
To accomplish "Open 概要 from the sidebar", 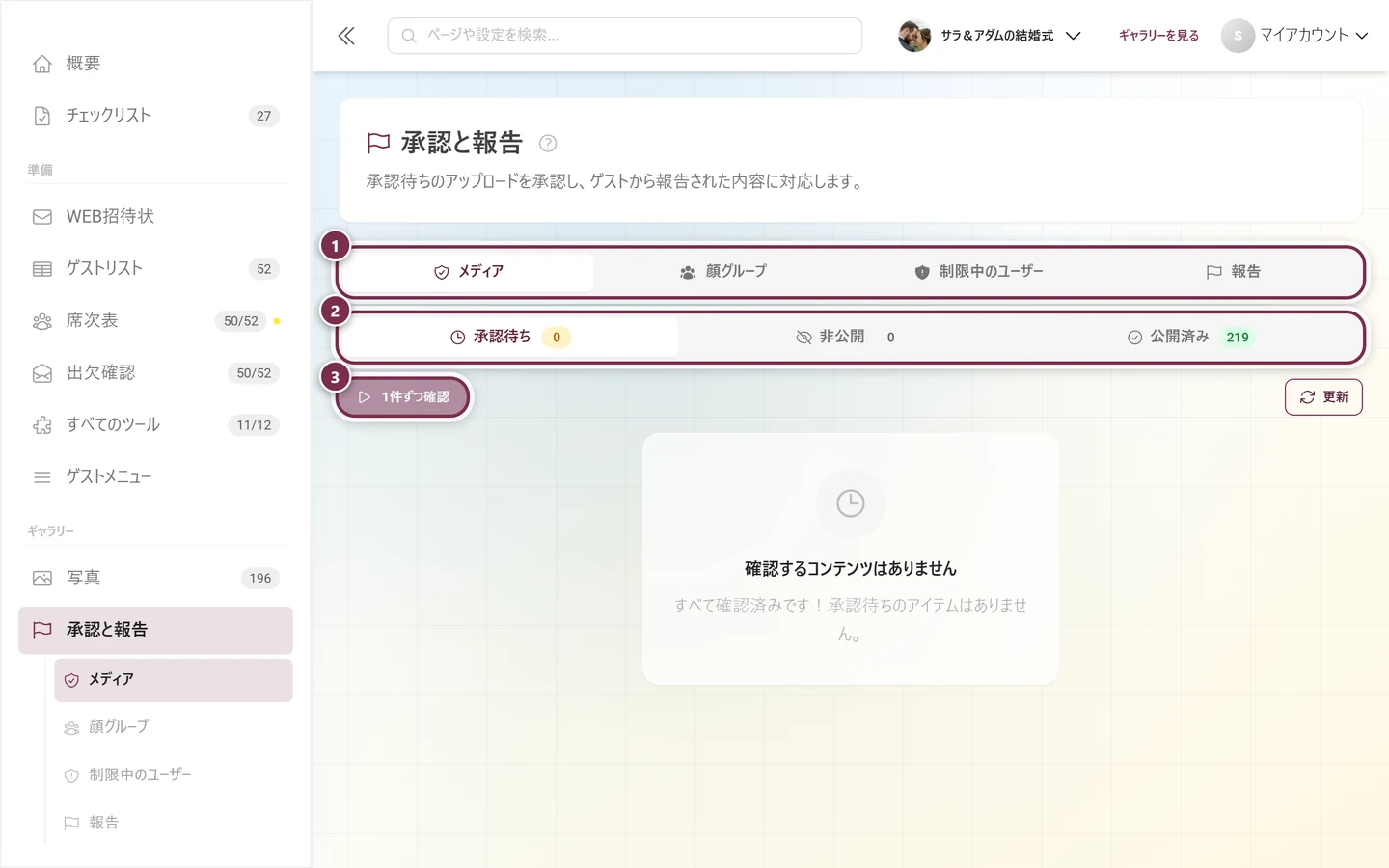I will (155, 64).
